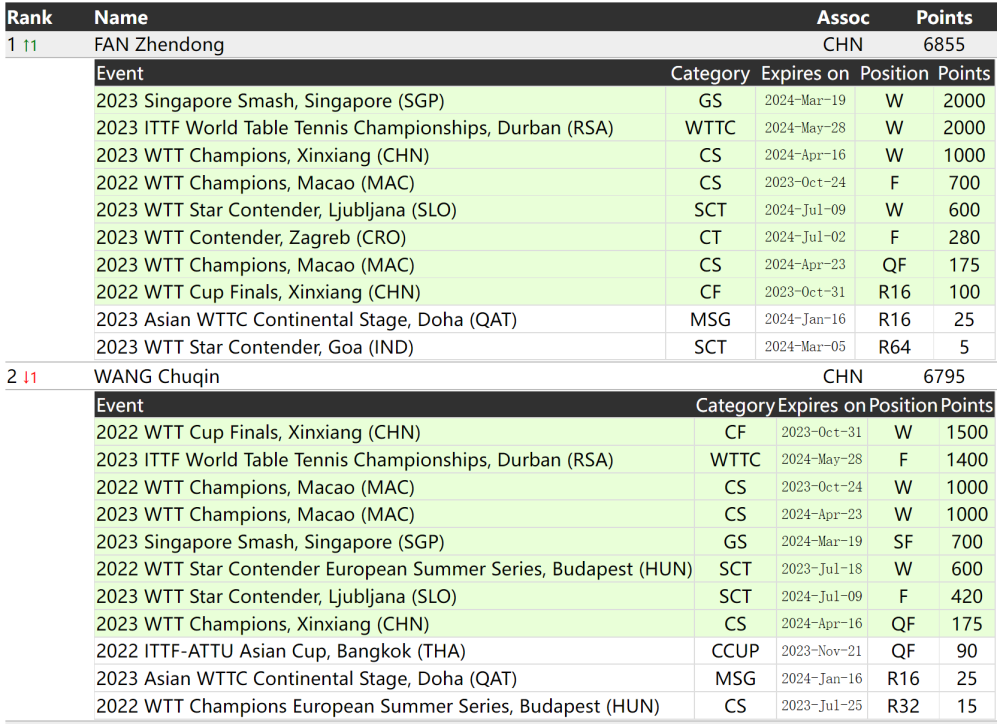
Task: Select player name WANG Chuqin
Action: [x=156, y=377]
